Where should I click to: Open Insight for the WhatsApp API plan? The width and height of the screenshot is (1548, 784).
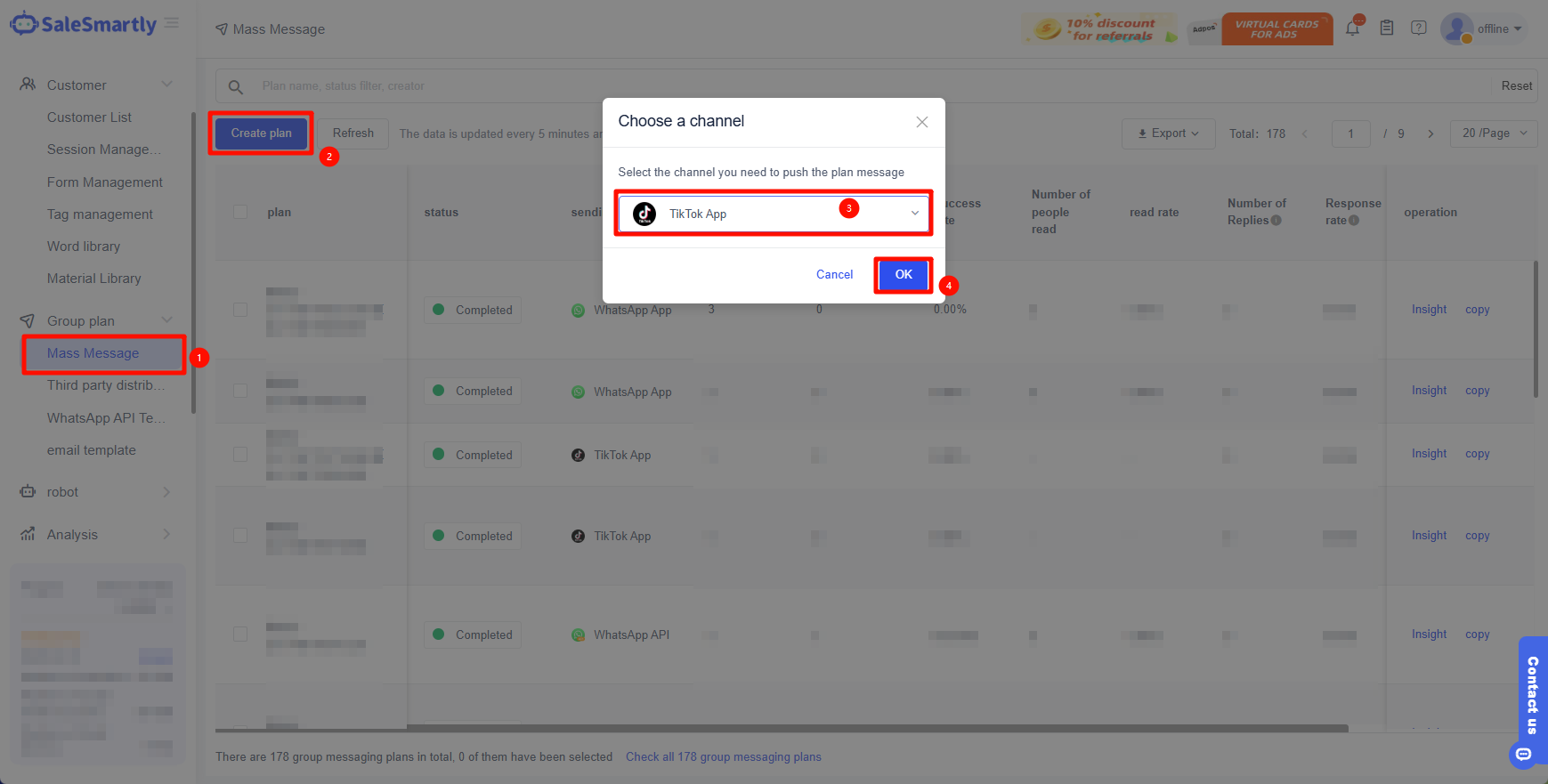click(1429, 634)
